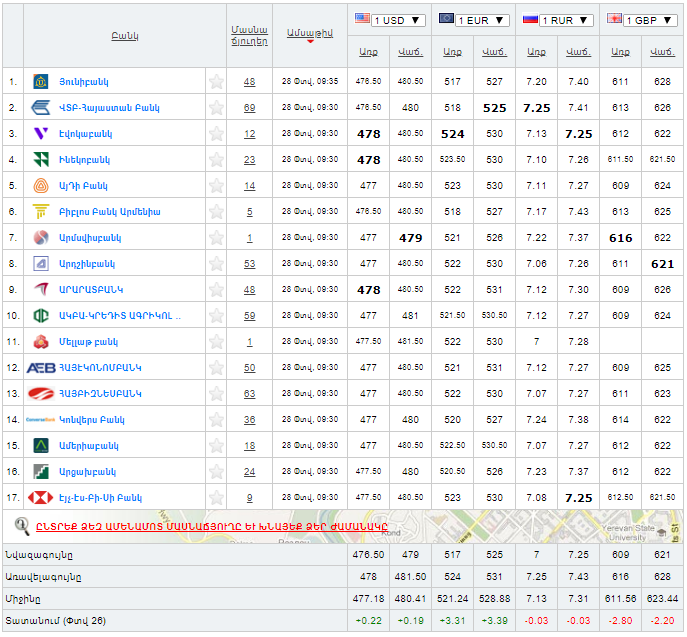
Task: Click the red nearest-branch map banner link
Action: tap(210, 526)
